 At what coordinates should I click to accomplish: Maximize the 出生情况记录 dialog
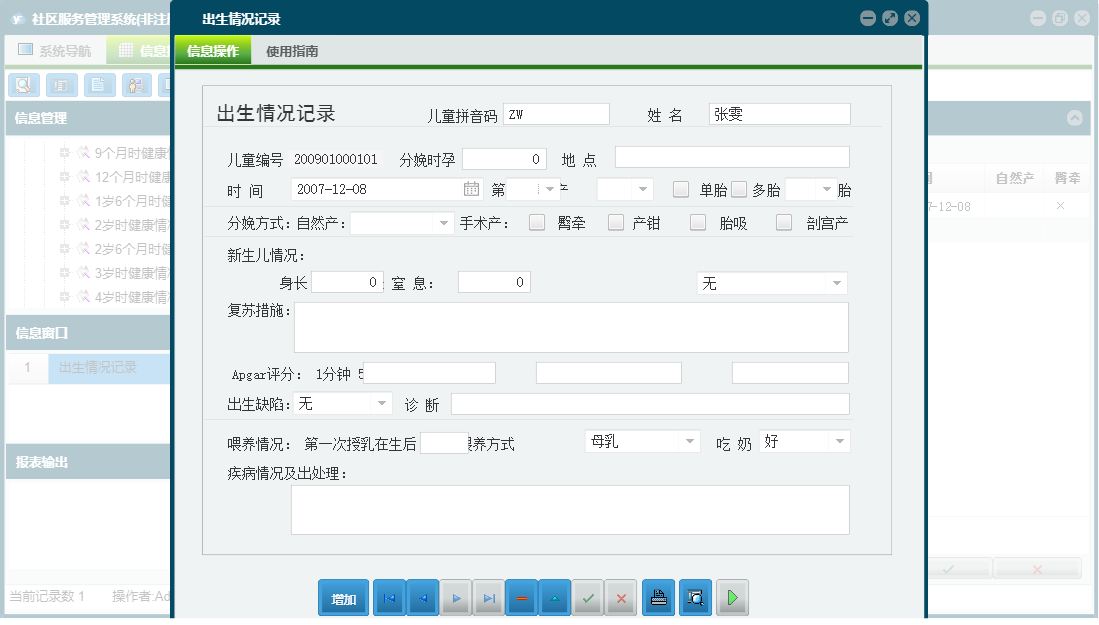click(890, 19)
